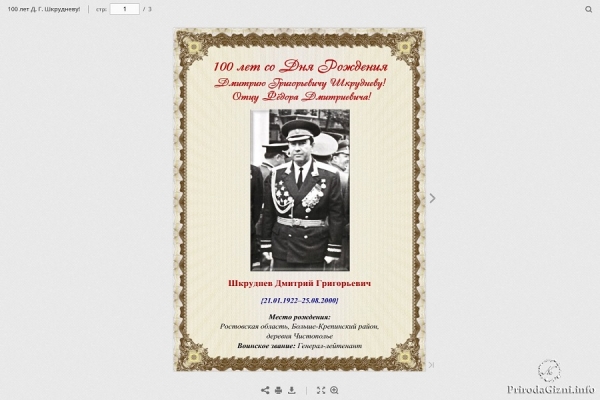Image resolution: width=600 pixels, height=400 pixels.
Task: Click the line 'деревня Чистополье'
Action: 300,336
